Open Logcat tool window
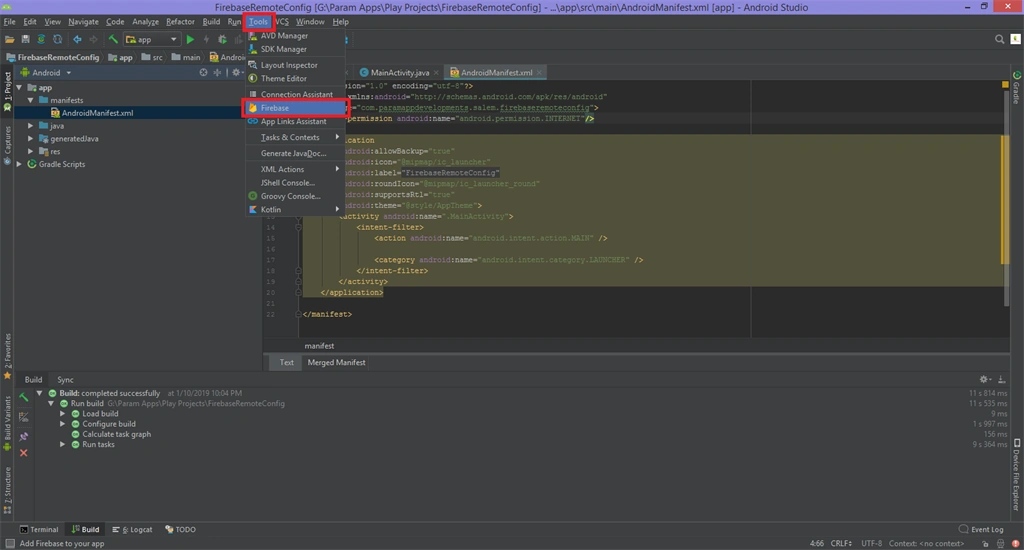The width and height of the screenshot is (1024, 550). click(x=133, y=530)
